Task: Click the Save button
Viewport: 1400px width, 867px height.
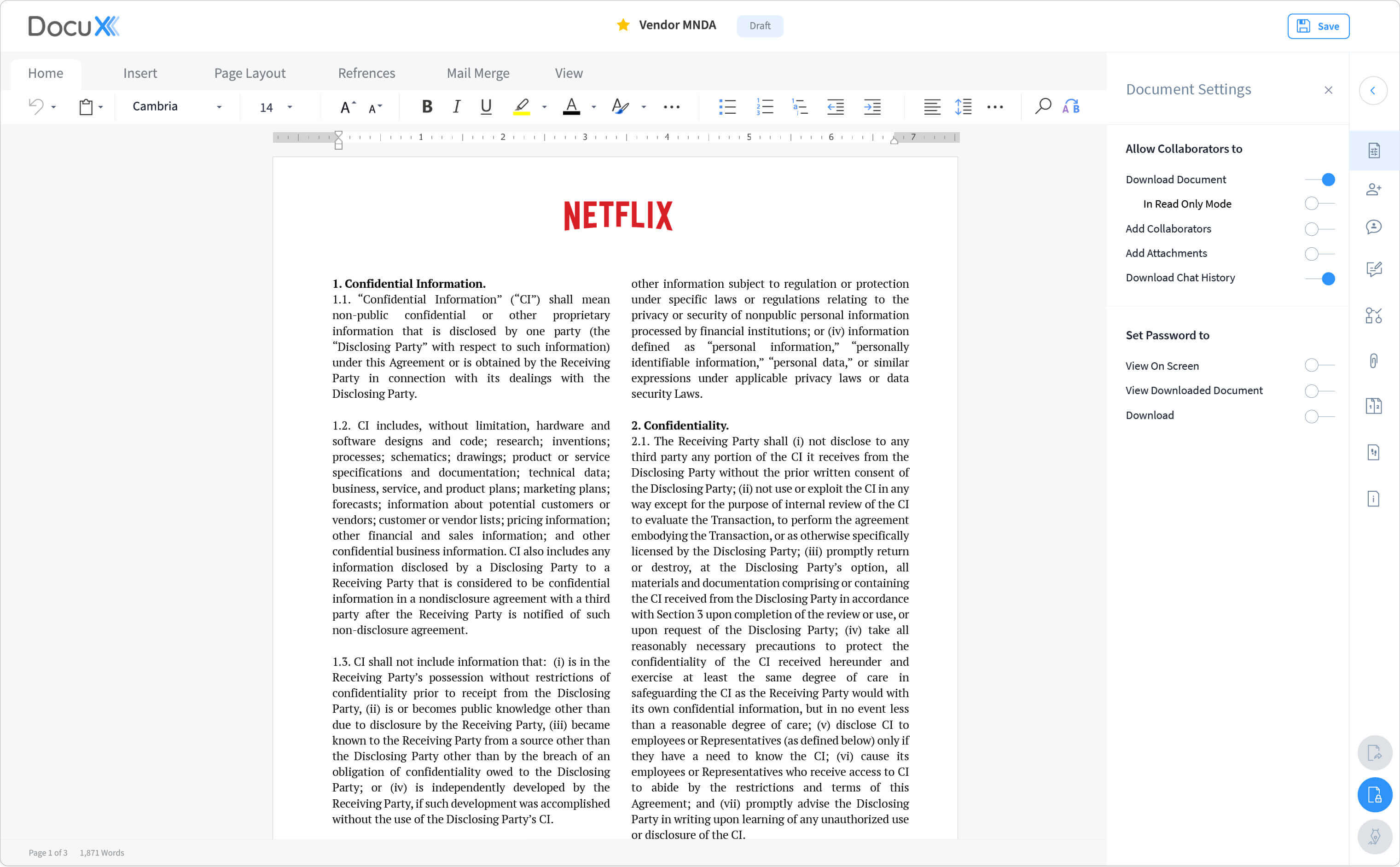Action: point(1318,26)
